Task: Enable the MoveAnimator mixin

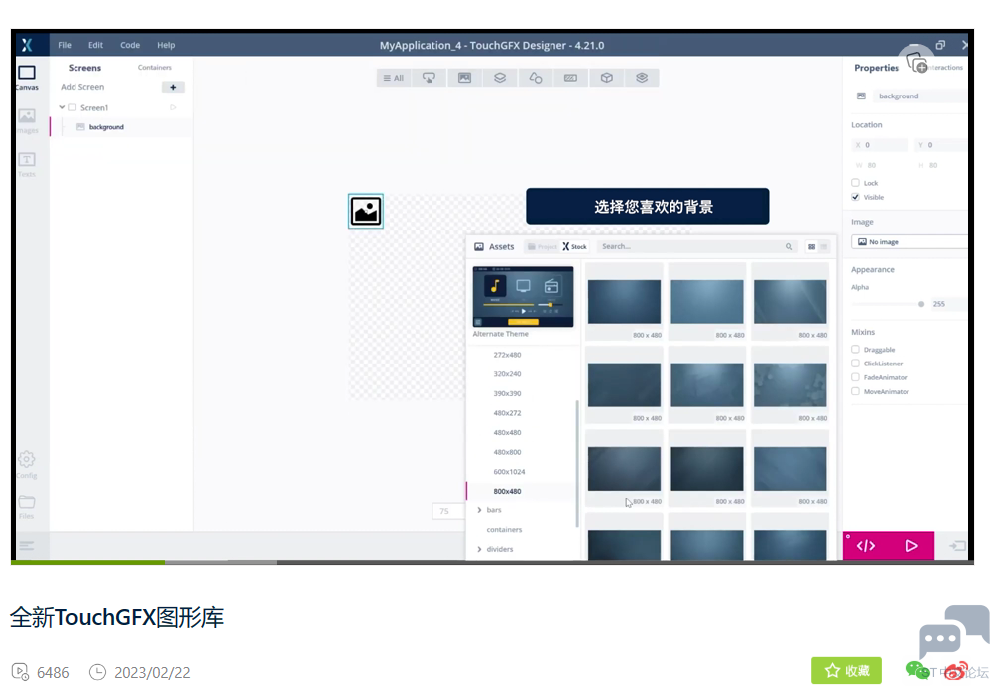Action: (855, 391)
